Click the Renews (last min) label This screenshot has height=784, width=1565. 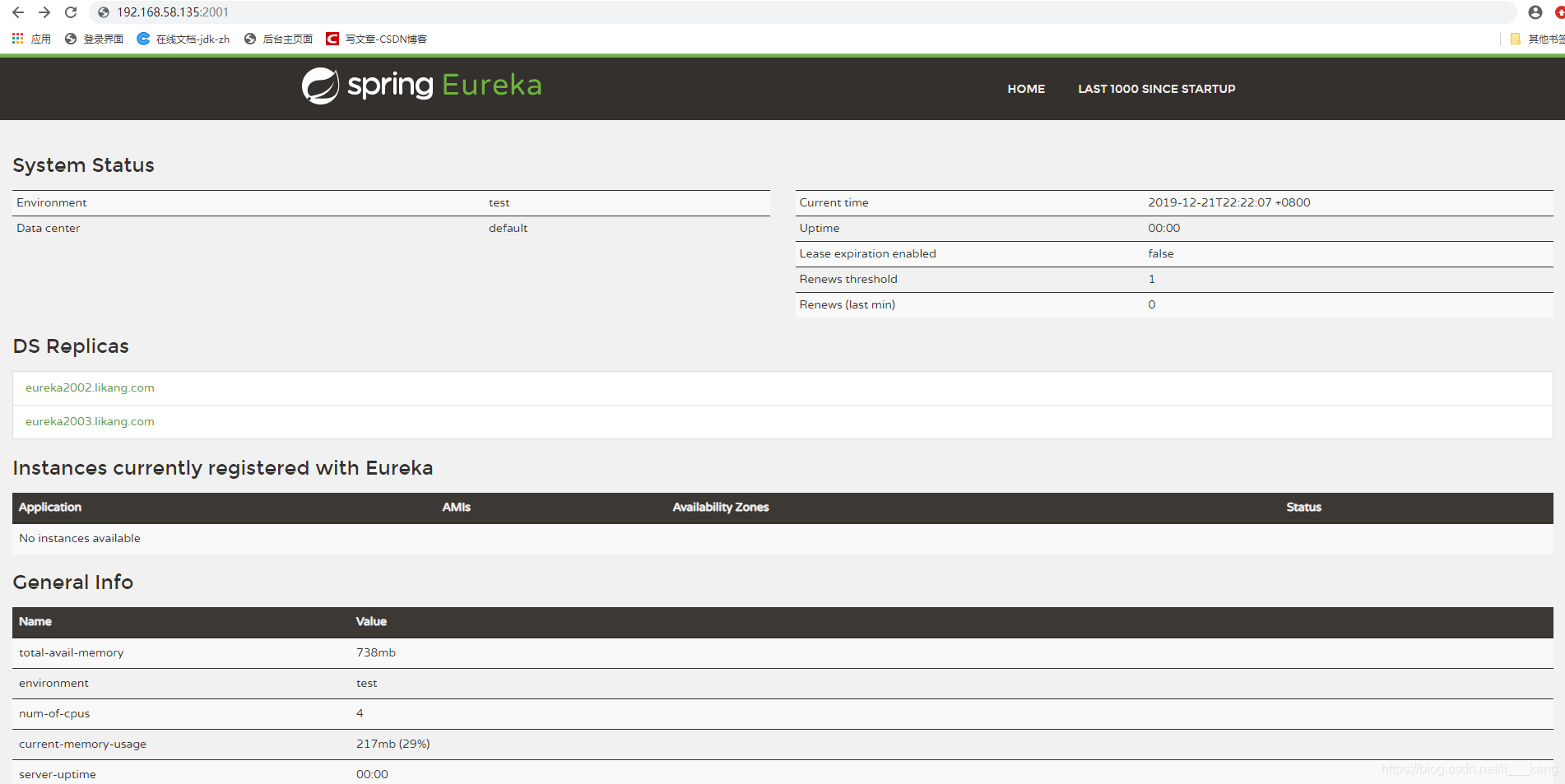point(847,304)
